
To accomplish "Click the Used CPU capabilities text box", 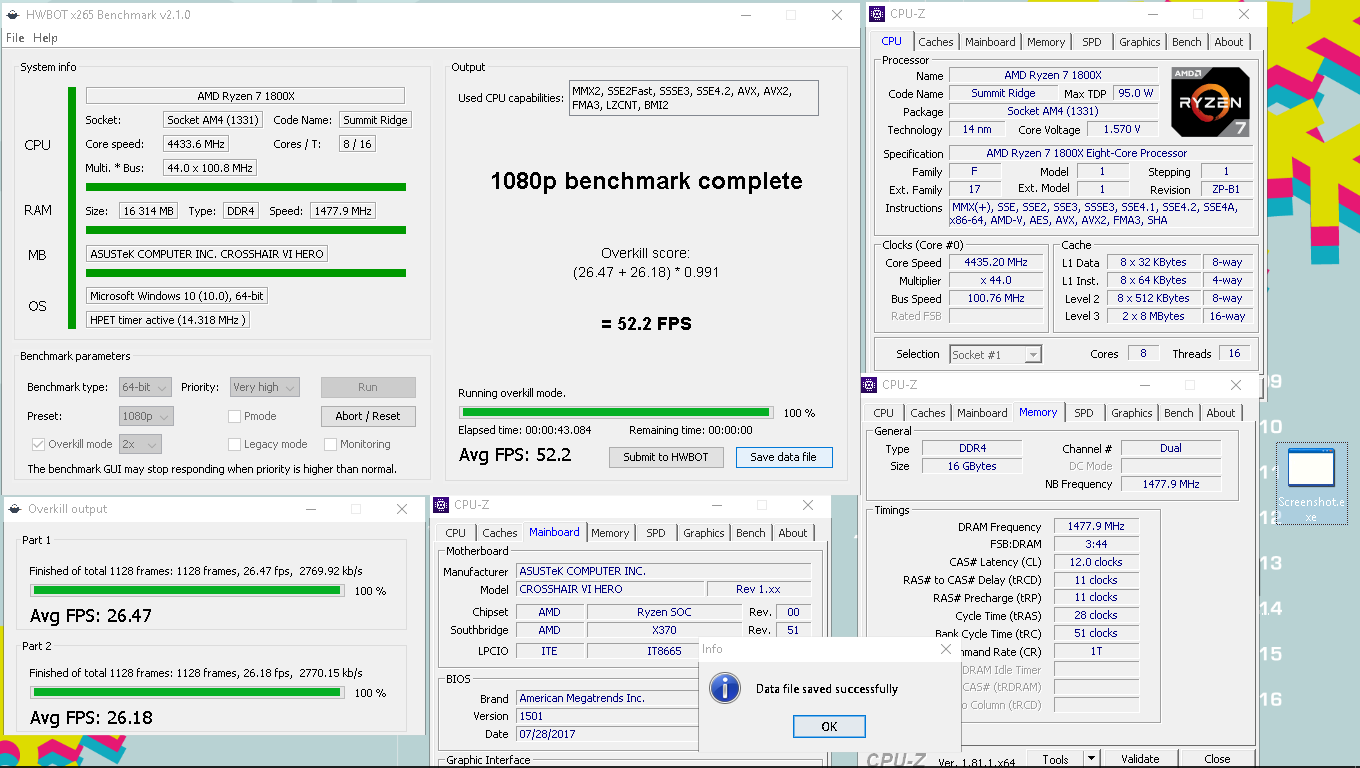I will [x=693, y=98].
